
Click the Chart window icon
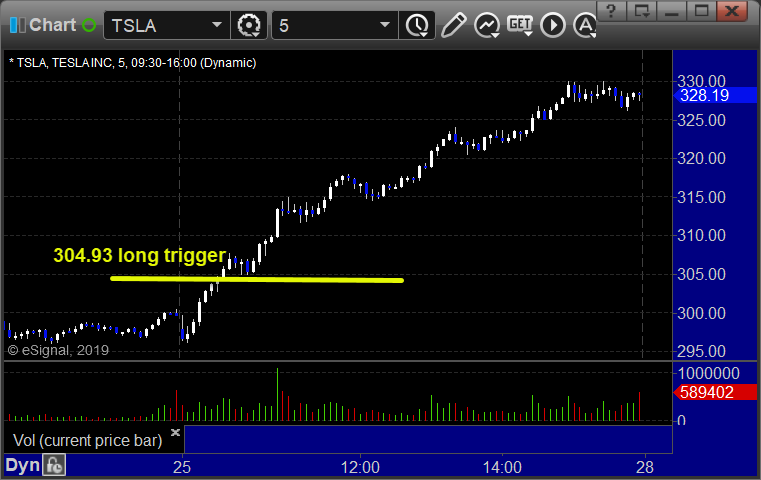coord(17,25)
